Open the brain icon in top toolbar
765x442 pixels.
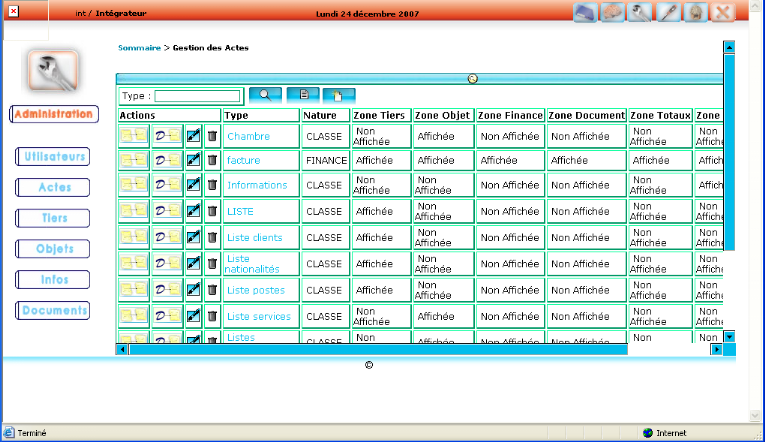[x=615, y=13]
